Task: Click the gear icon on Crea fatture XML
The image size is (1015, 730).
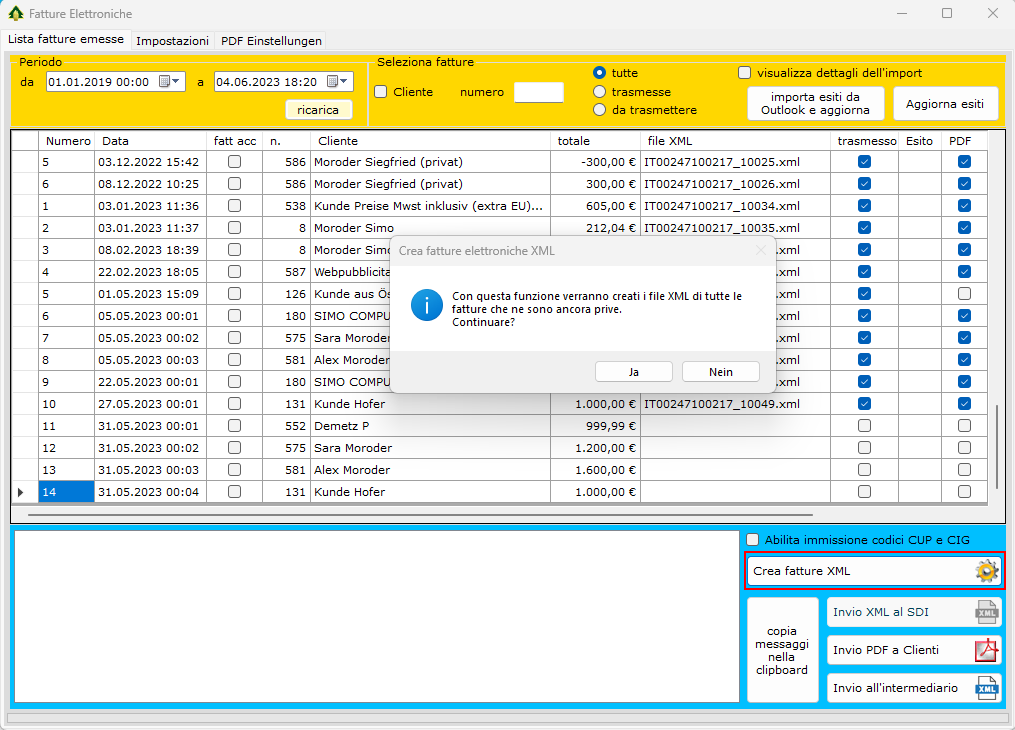Action: (986, 571)
